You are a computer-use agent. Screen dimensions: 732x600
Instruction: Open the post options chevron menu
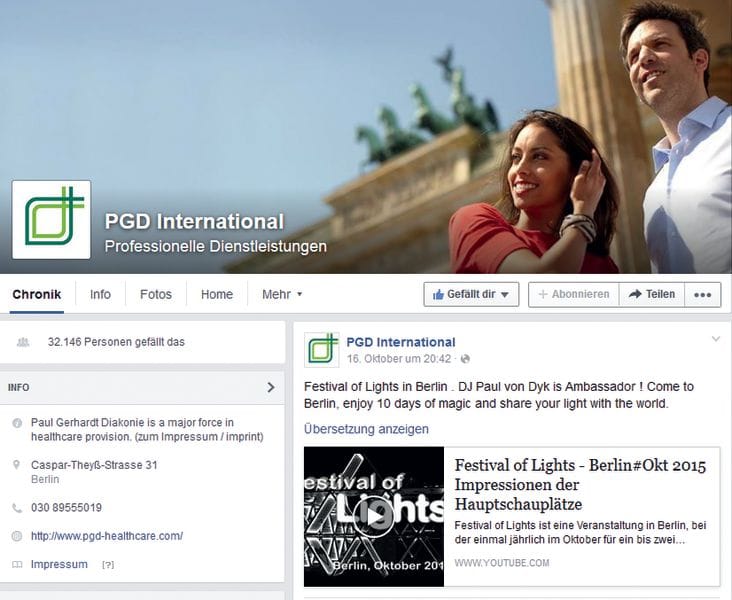[716, 339]
